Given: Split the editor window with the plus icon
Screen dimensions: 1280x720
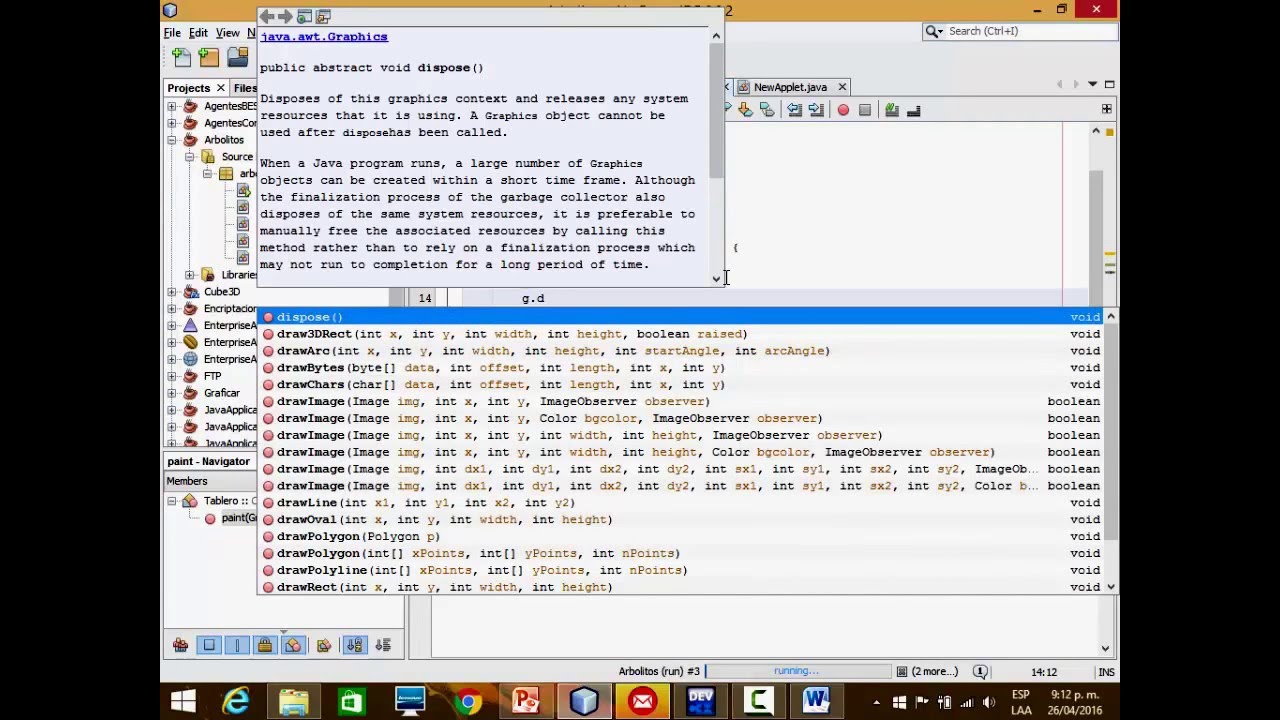Looking at the screenshot, I should pos(1107,109).
